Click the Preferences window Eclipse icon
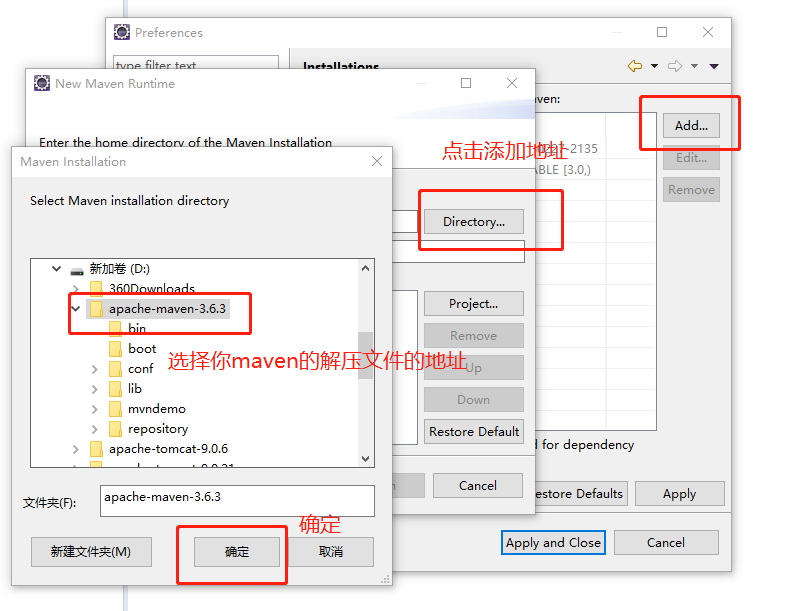785x611 pixels. 122,32
